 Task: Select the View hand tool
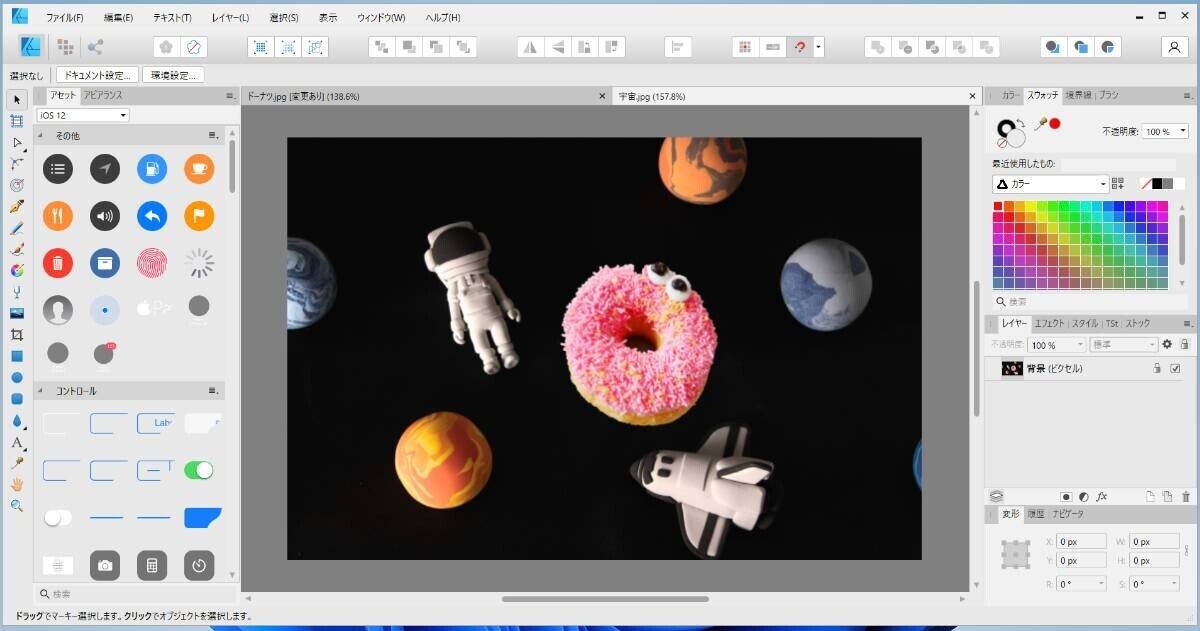pyautogui.click(x=17, y=485)
